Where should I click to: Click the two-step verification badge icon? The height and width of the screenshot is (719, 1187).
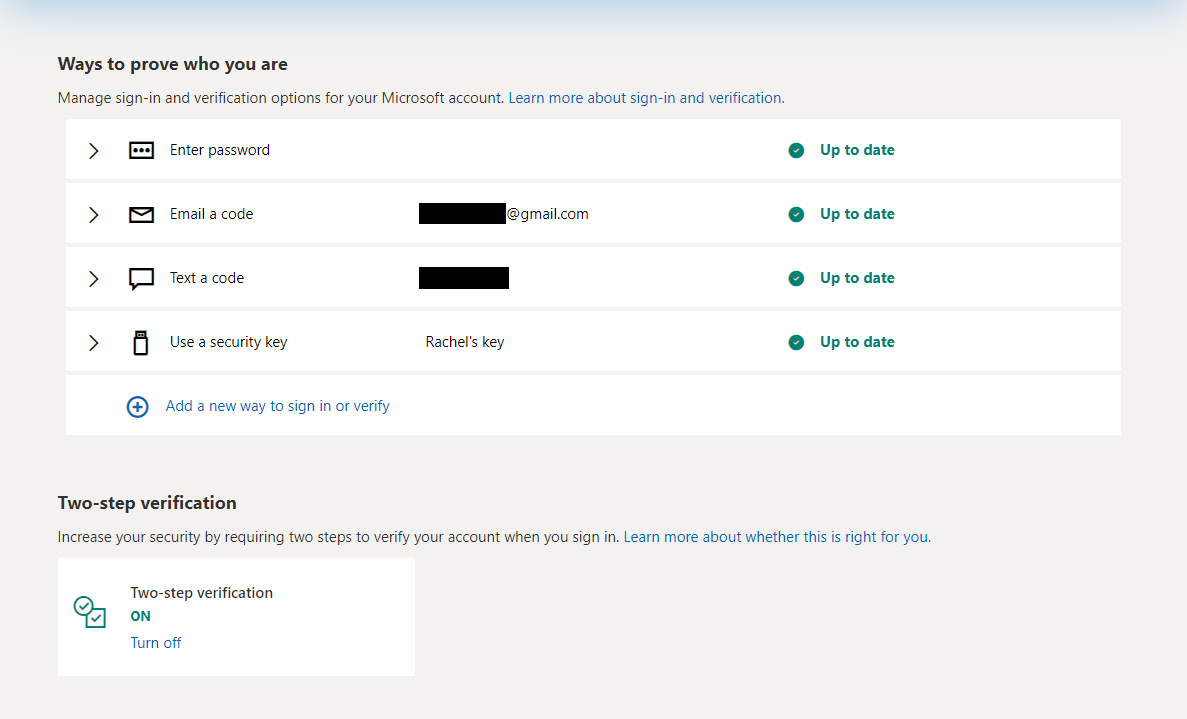click(88, 614)
